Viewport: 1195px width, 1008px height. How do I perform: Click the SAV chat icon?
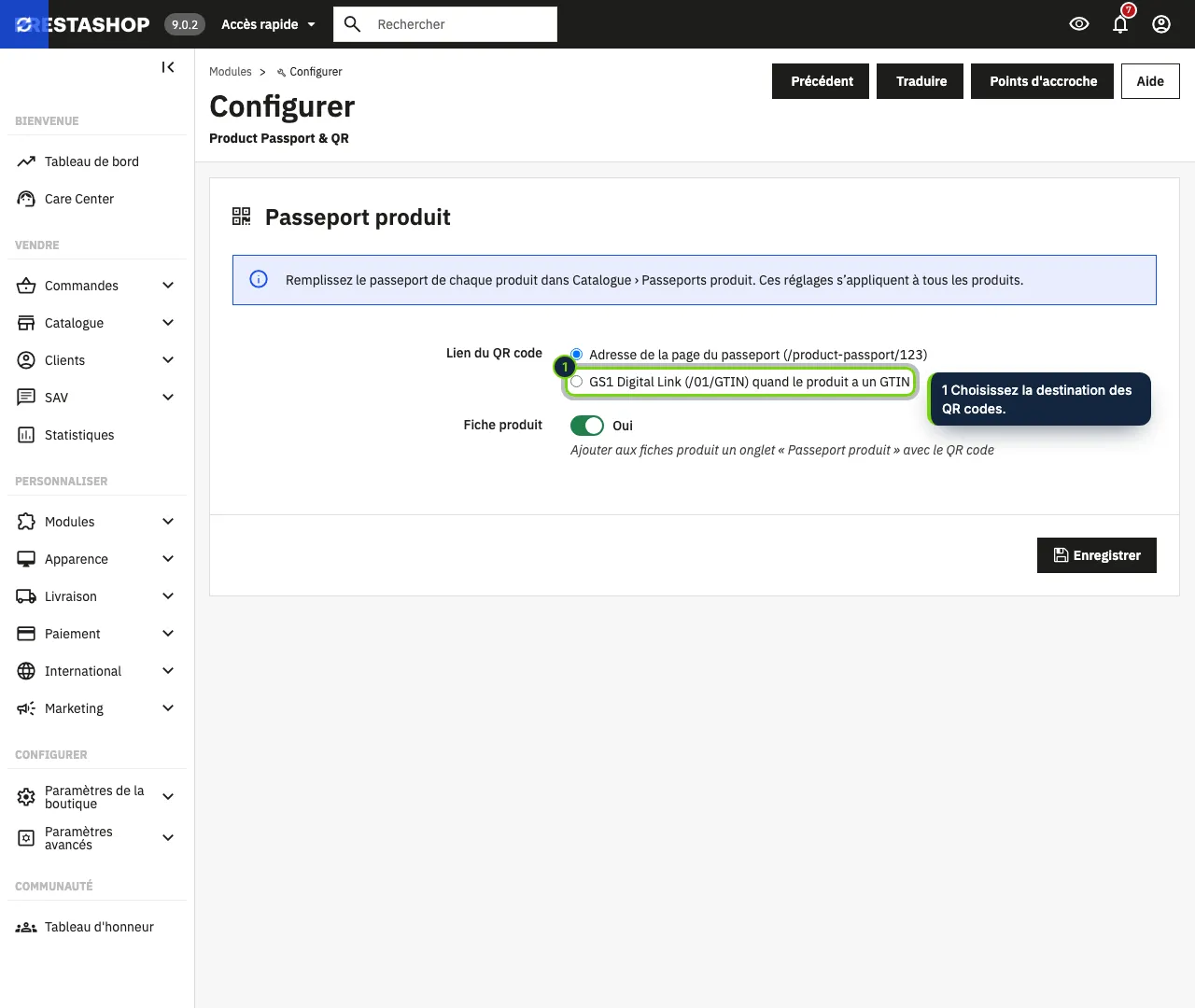tap(26, 398)
